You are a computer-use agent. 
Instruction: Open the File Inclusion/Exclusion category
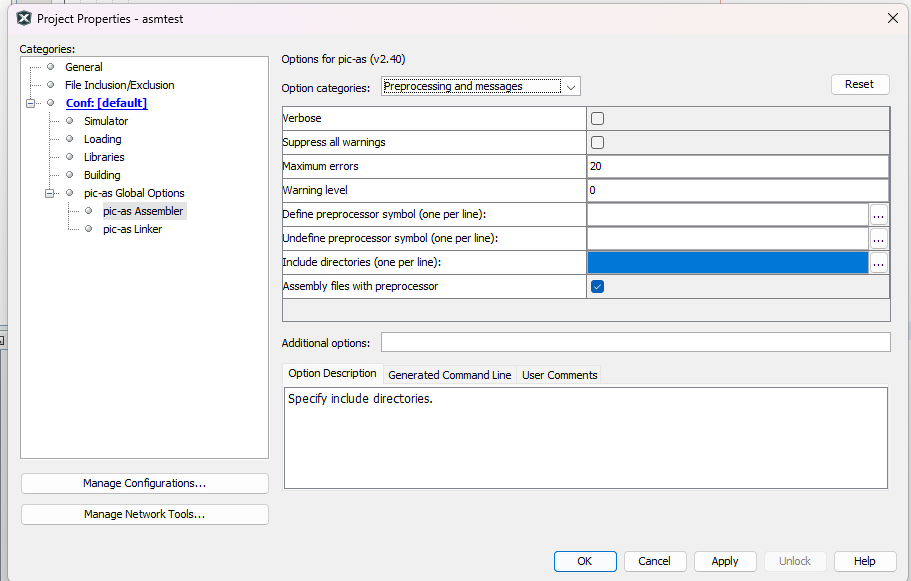point(119,85)
